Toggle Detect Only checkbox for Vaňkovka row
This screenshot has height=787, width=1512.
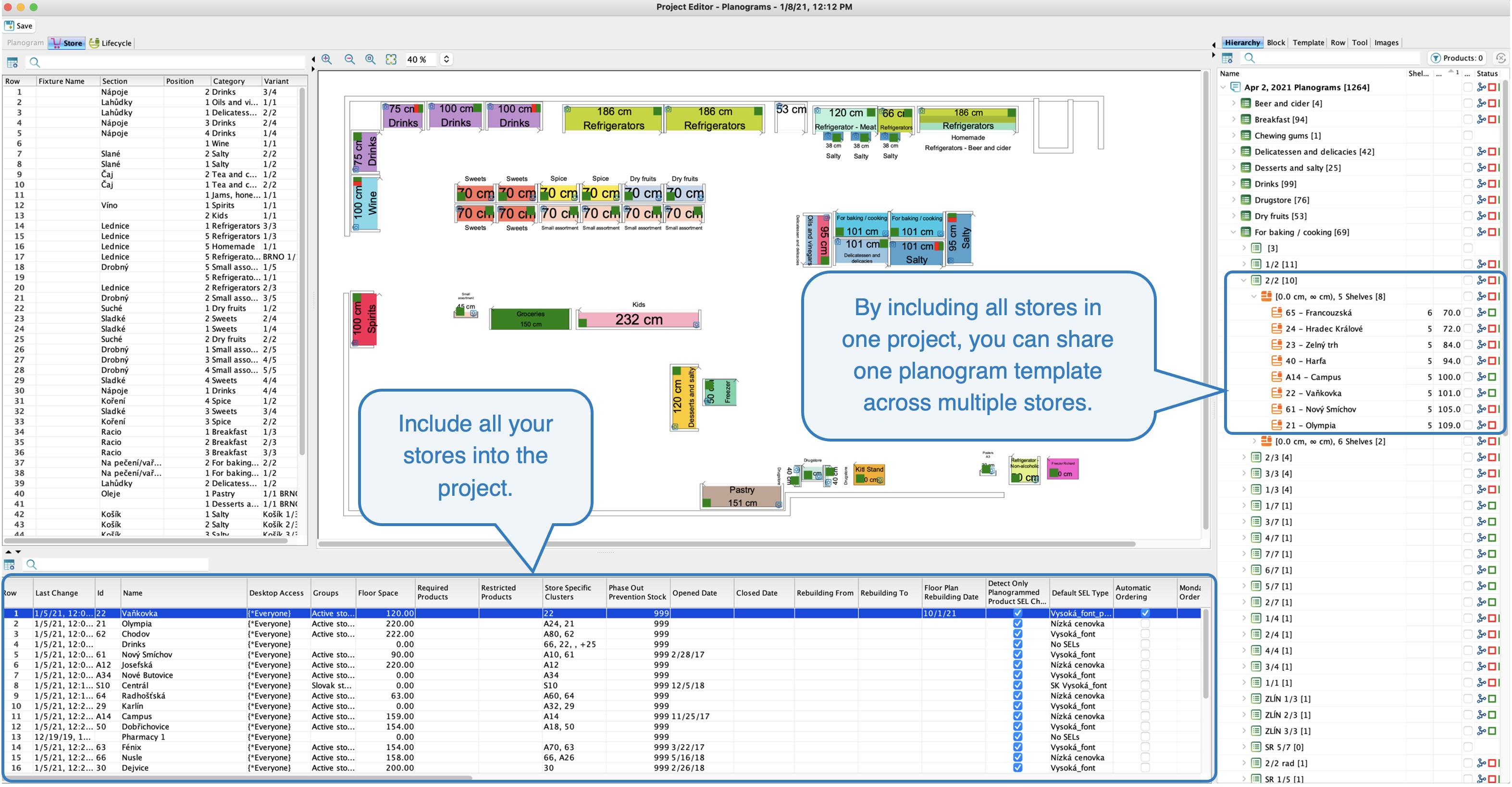pyautogui.click(x=1017, y=613)
